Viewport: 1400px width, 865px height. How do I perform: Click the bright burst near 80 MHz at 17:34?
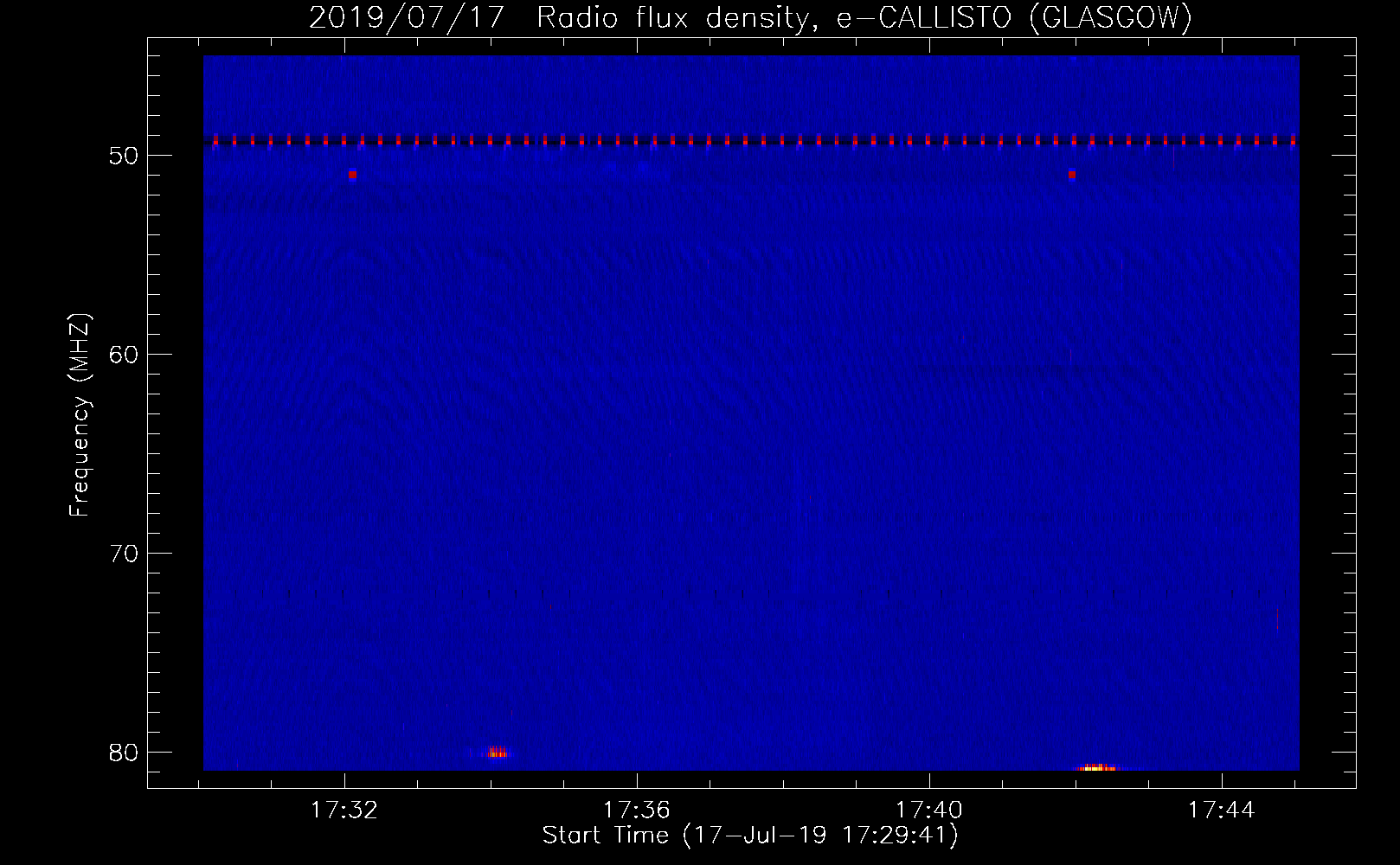pyautogui.click(x=497, y=753)
